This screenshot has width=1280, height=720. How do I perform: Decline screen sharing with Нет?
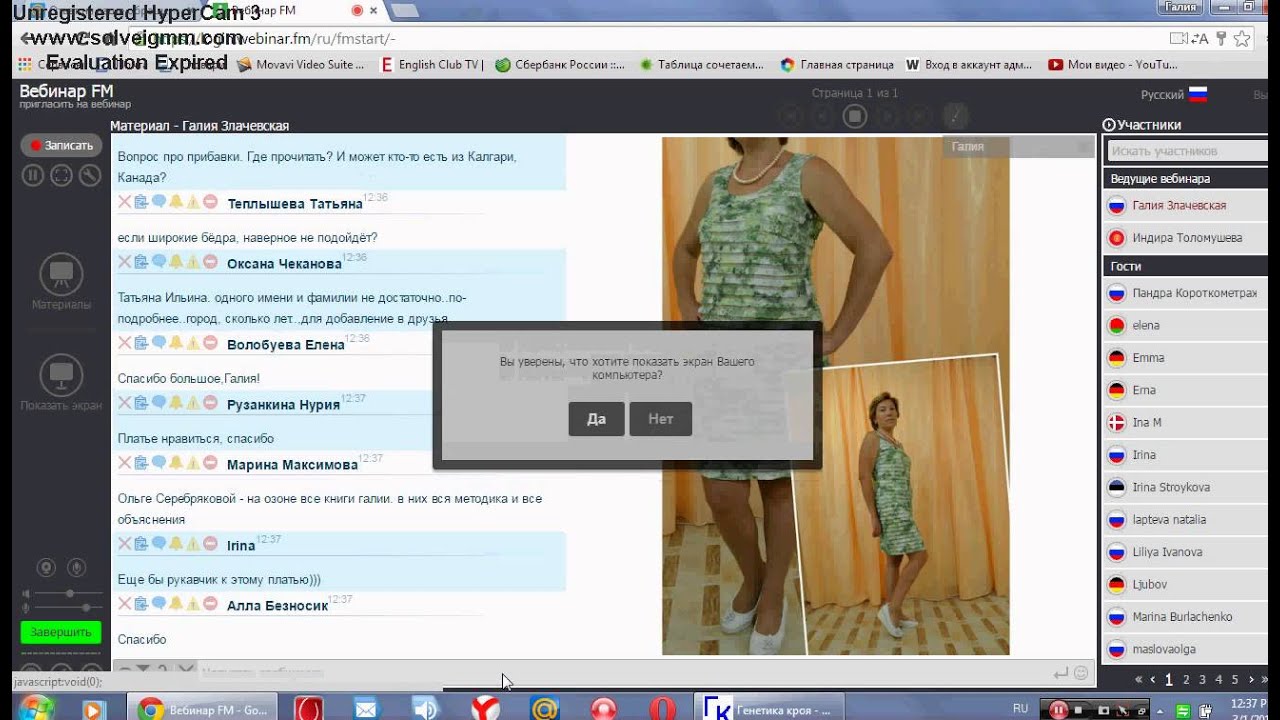(660, 419)
